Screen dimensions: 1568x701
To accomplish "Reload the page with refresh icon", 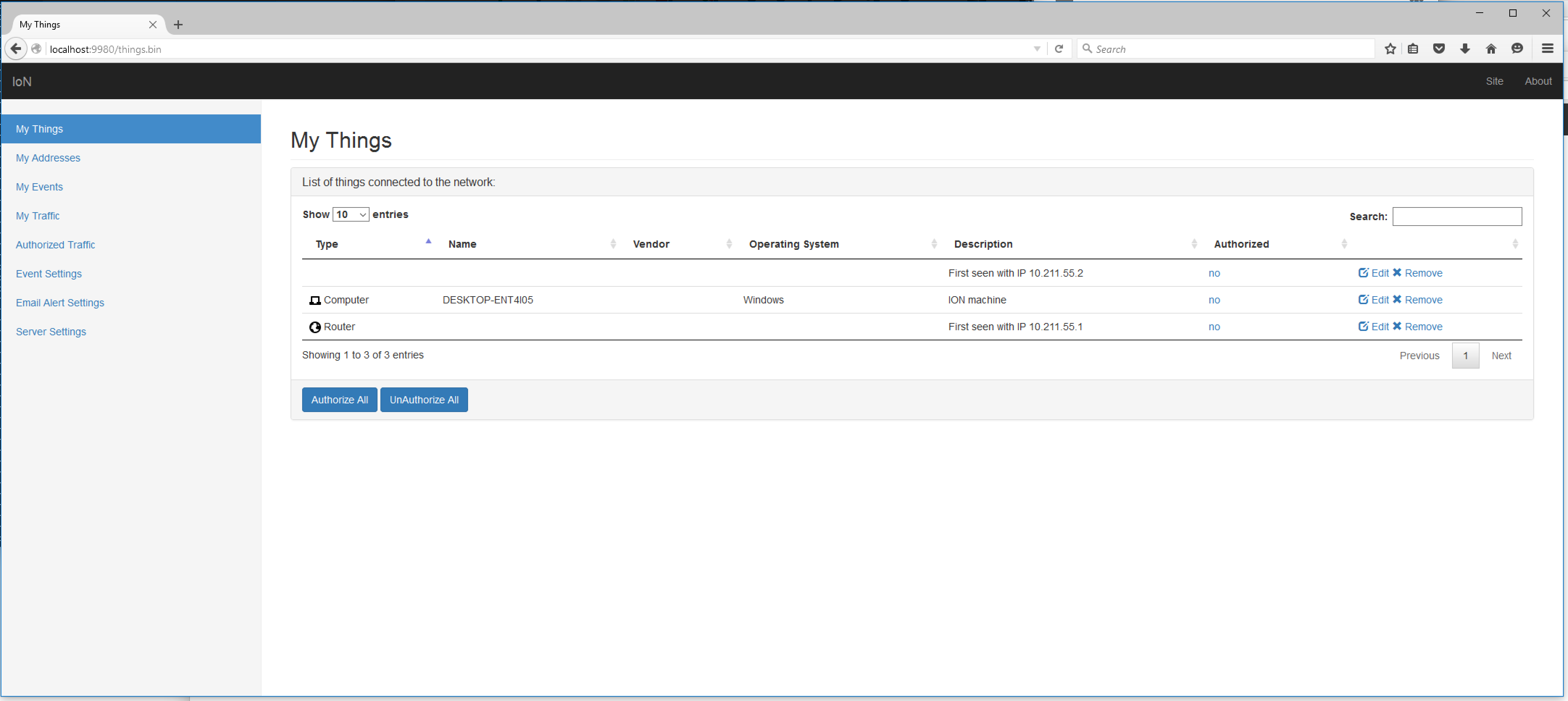I will tap(1059, 49).
